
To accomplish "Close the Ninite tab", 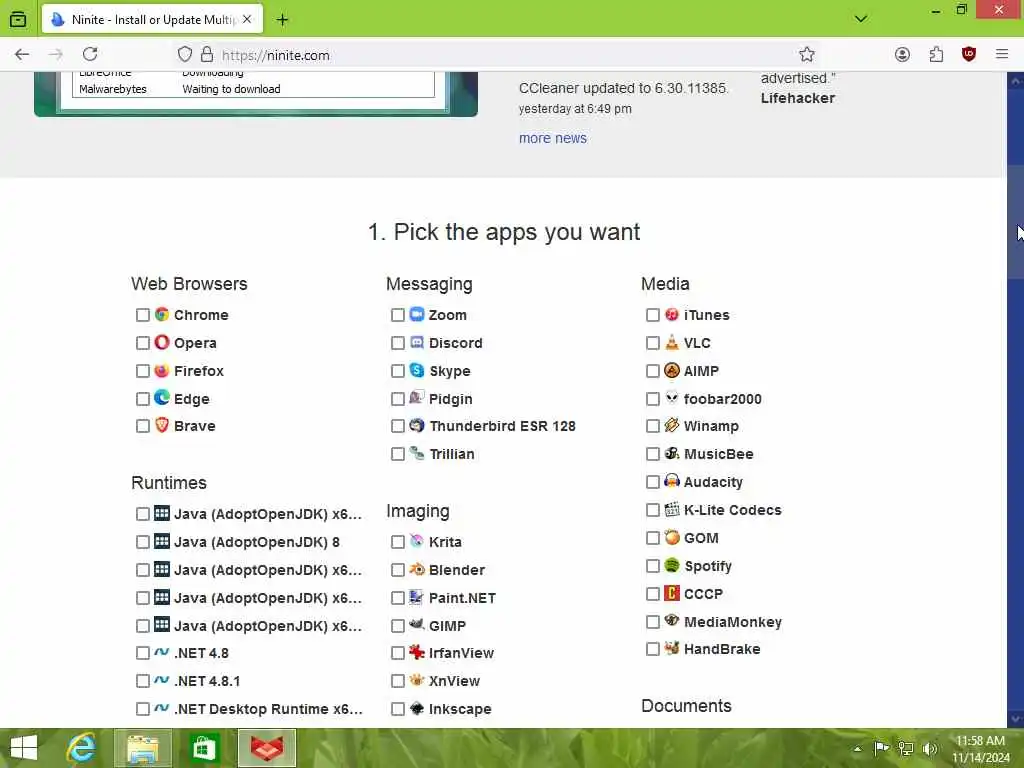I will click(247, 19).
